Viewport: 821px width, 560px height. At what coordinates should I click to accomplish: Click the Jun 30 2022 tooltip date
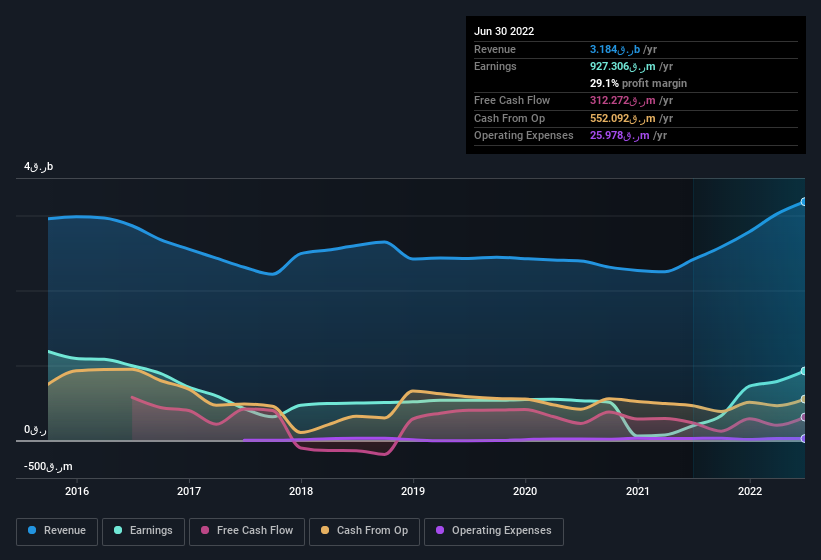click(x=504, y=31)
